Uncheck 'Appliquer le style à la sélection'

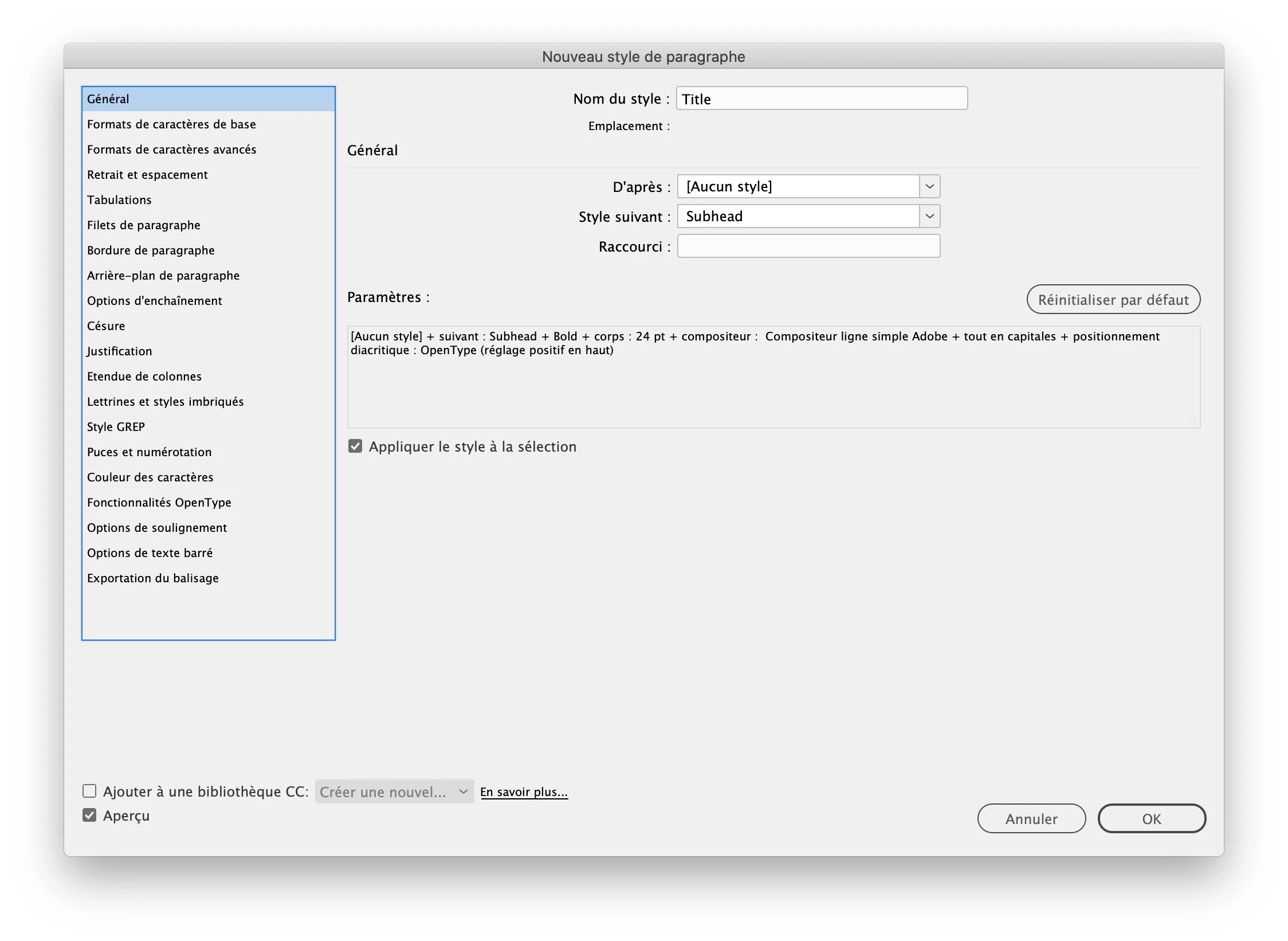click(x=355, y=446)
